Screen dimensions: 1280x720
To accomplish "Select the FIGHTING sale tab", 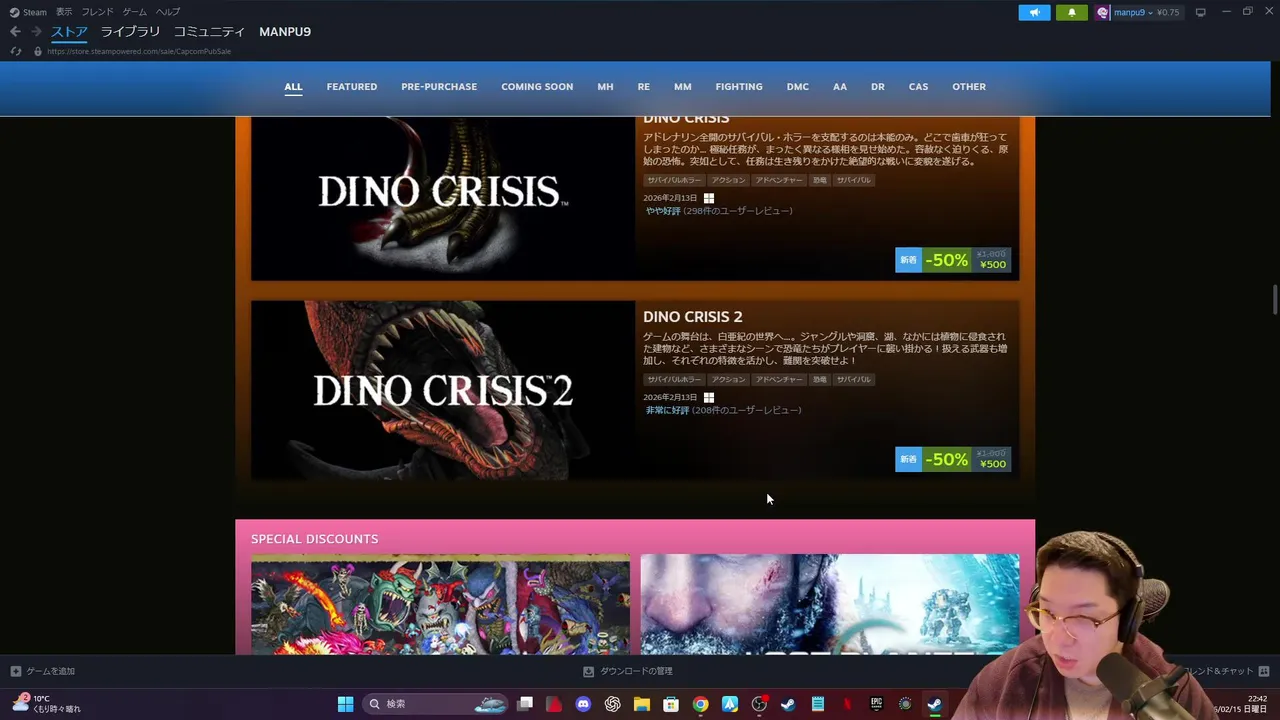I will coord(739,87).
